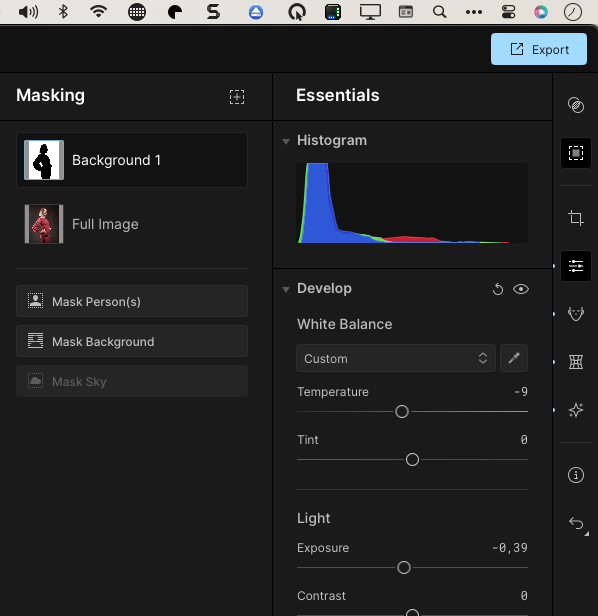Click the Export button

[539, 49]
